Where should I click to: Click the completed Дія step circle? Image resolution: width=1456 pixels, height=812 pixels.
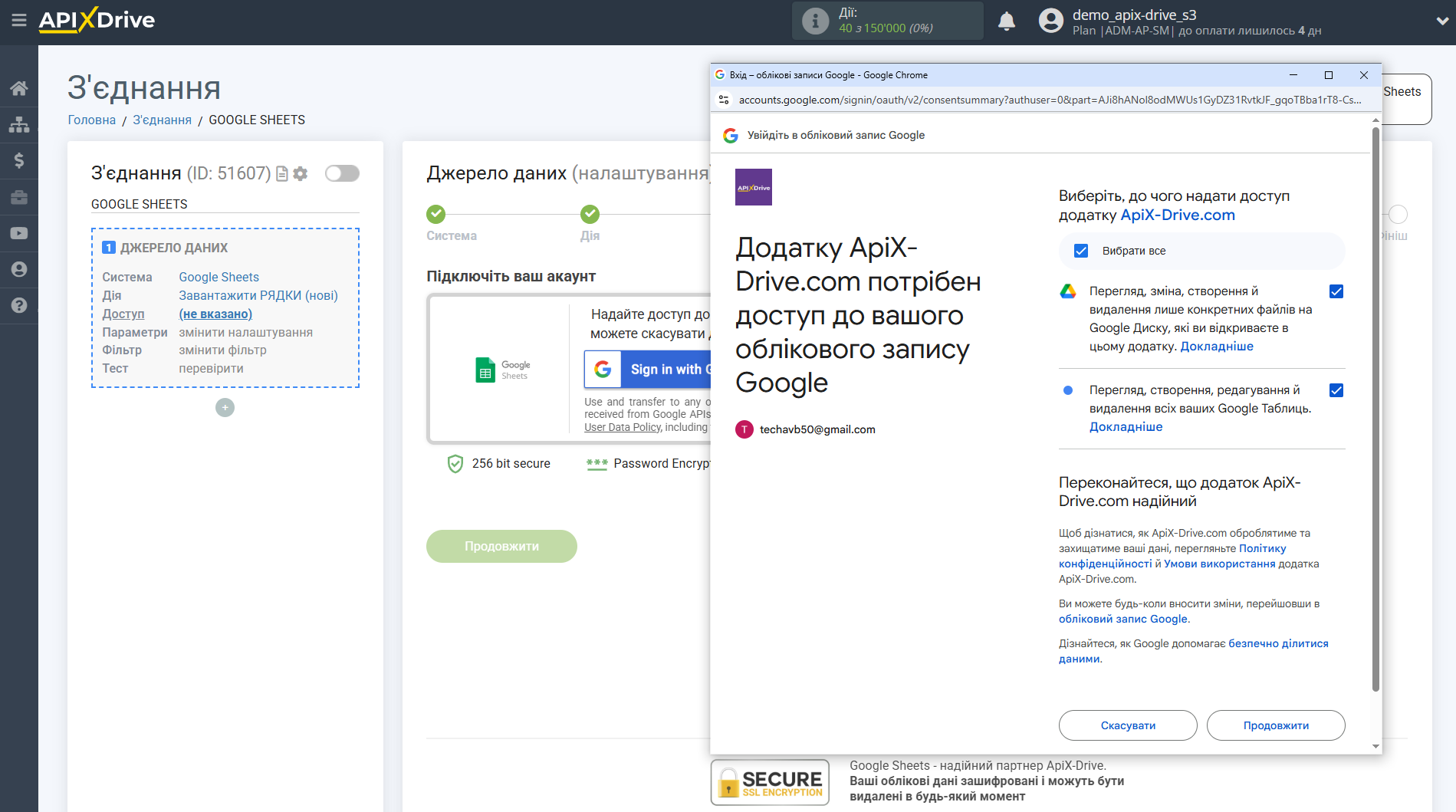click(590, 214)
